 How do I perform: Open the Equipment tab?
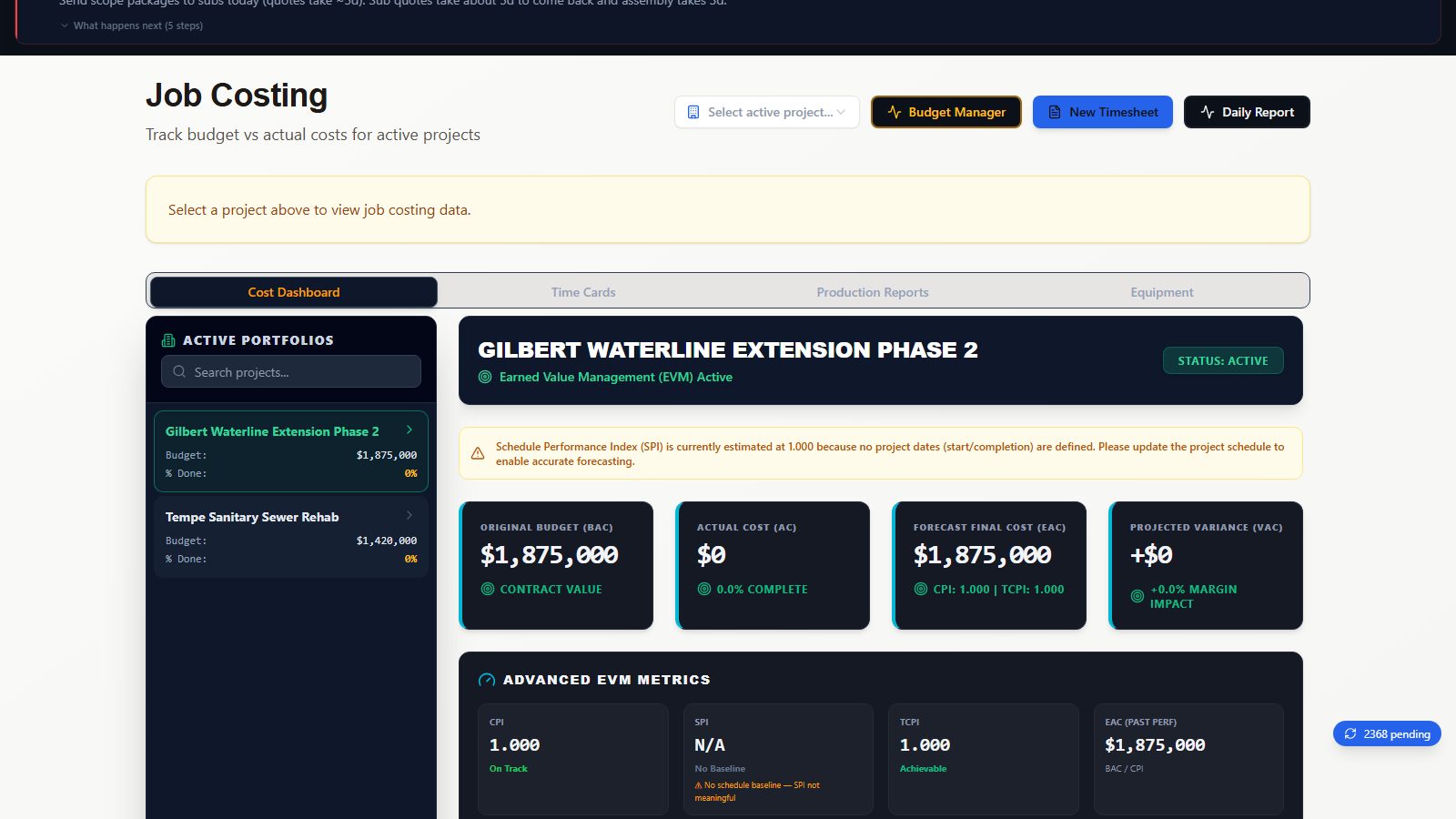[1162, 292]
